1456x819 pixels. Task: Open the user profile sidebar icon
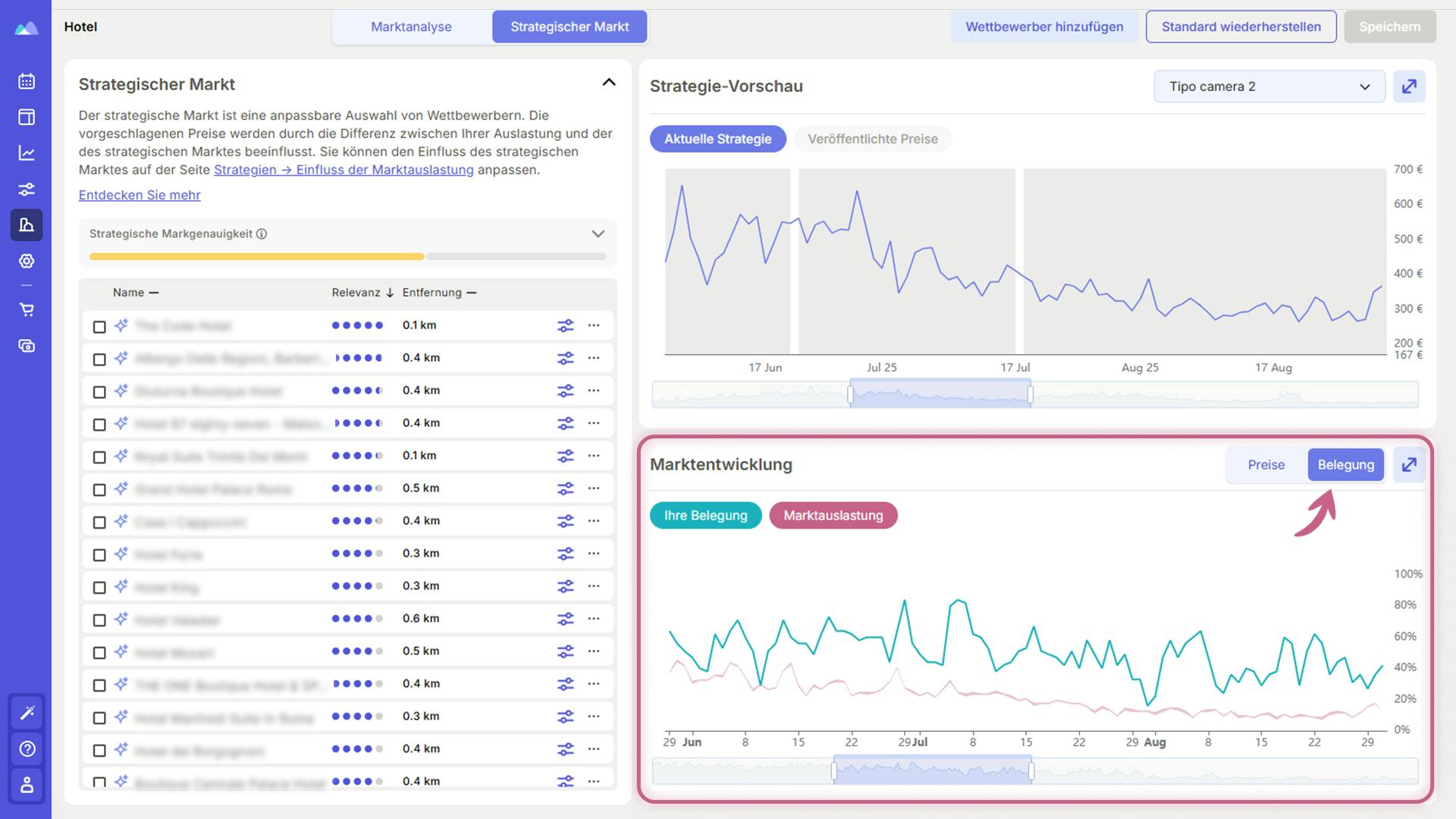[27, 785]
